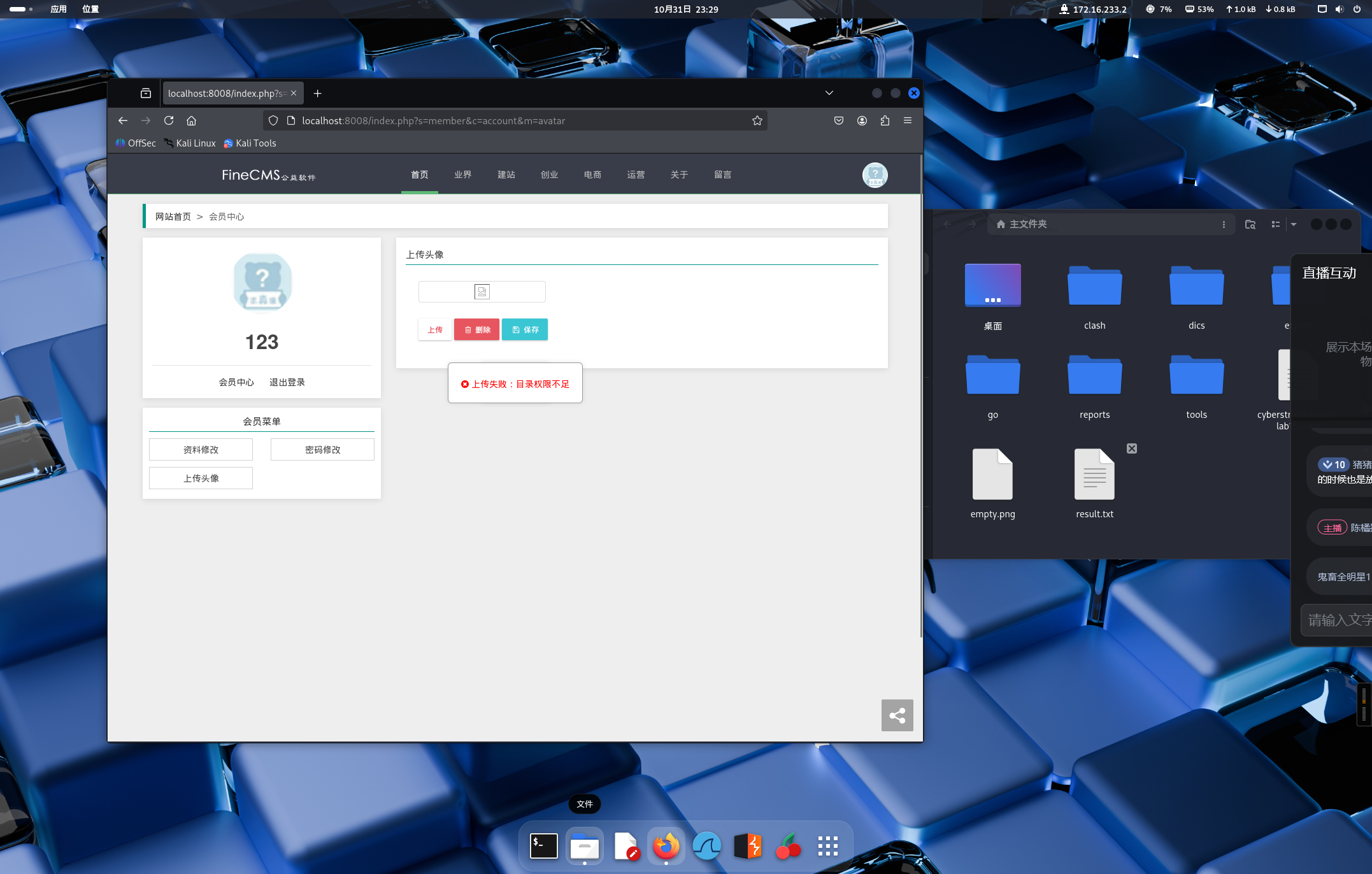Click the browser home icon
The height and width of the screenshot is (874, 1372).
191,120
